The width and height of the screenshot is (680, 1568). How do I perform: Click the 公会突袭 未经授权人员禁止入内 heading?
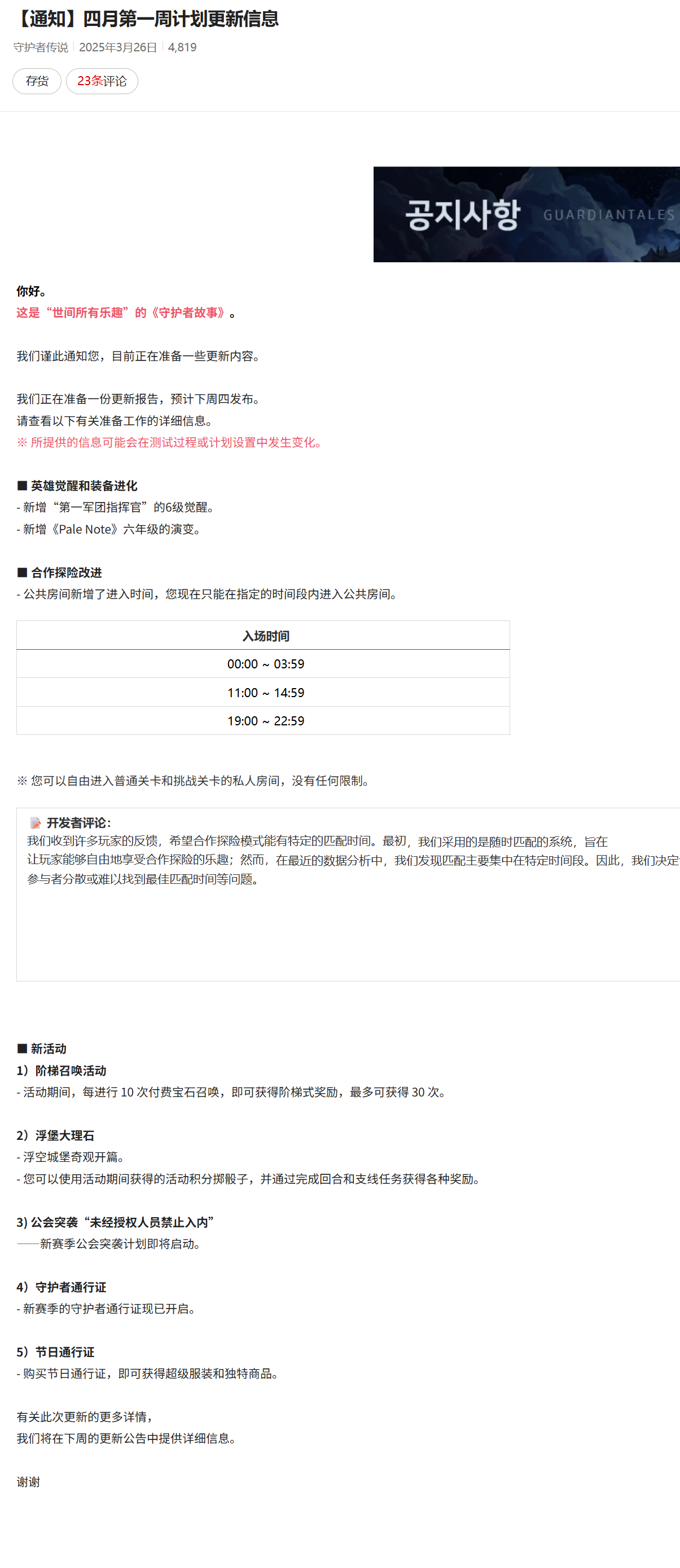pos(115,1222)
